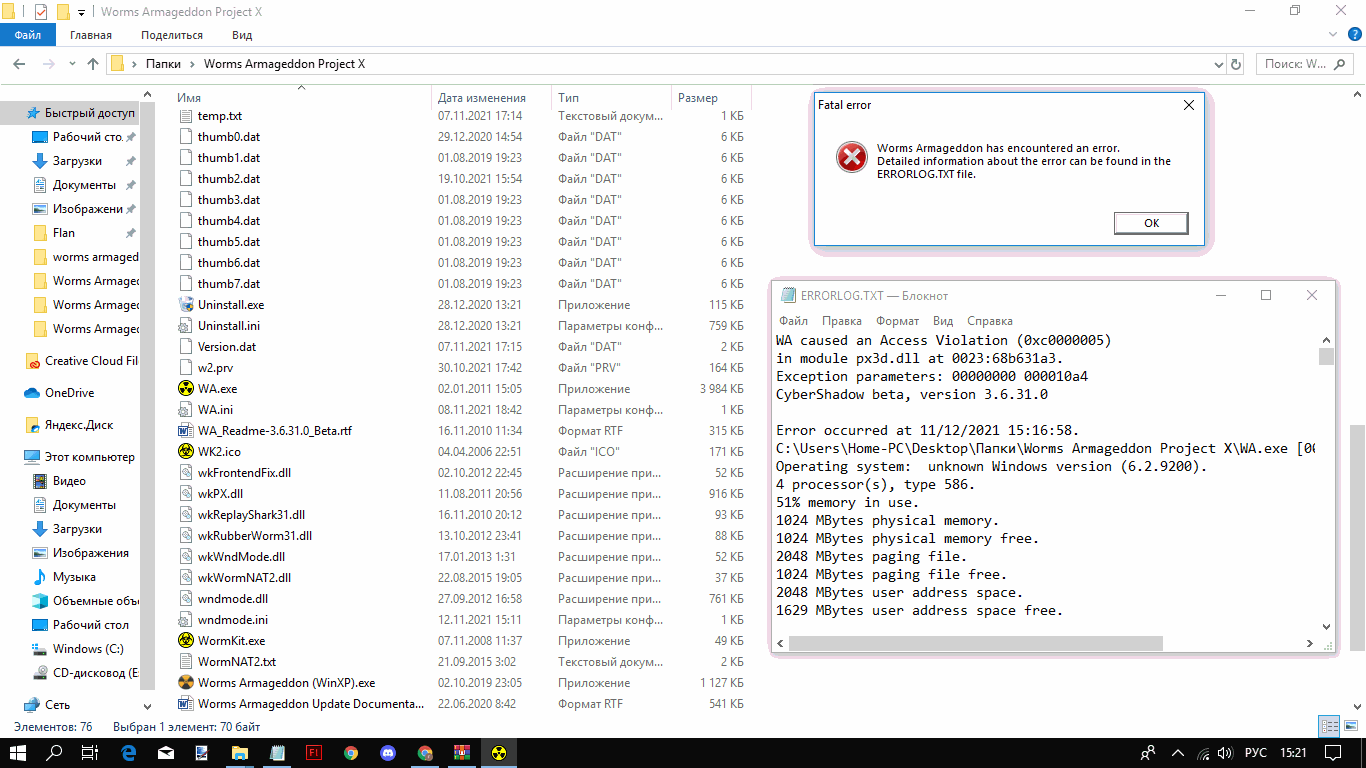The width and height of the screenshot is (1366, 768).
Task: Open Формат menu in ERRORLOG Notepad
Action: tap(898, 321)
